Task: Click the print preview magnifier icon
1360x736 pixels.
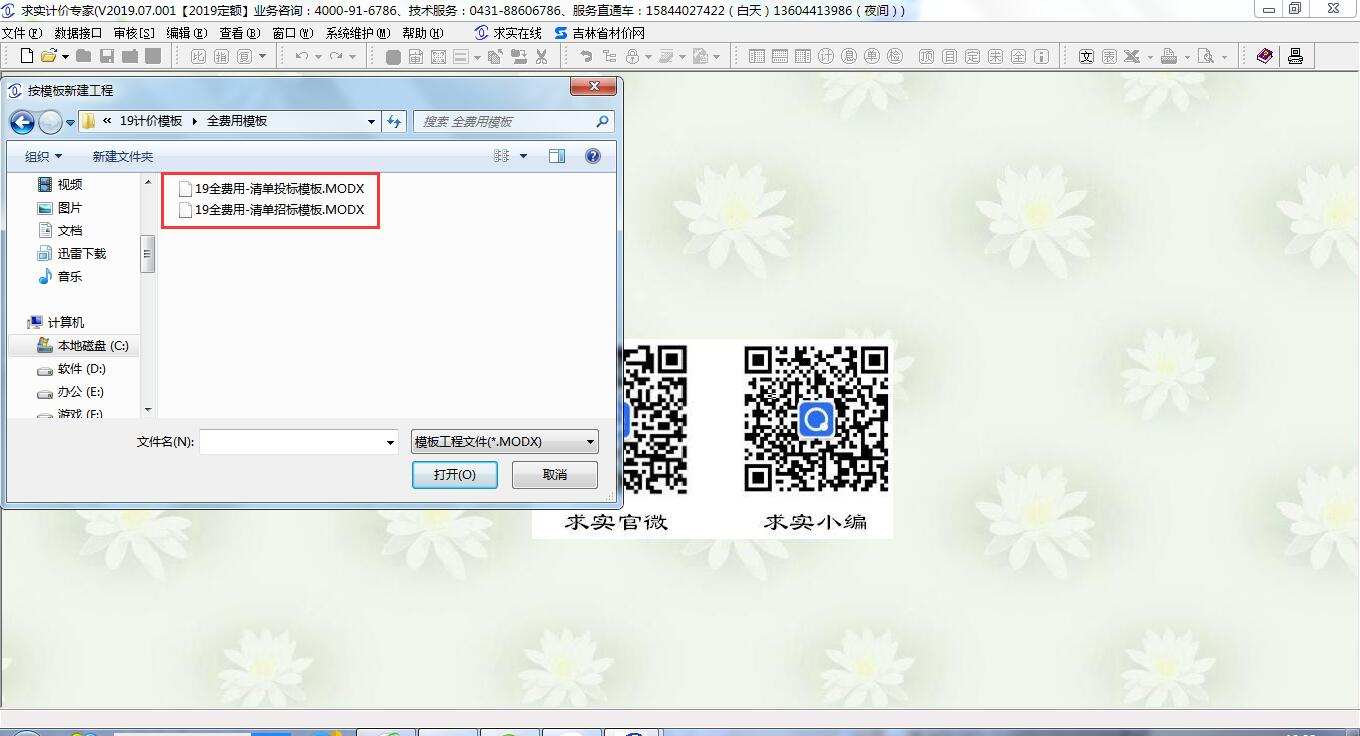Action: pyautogui.click(x=1206, y=56)
